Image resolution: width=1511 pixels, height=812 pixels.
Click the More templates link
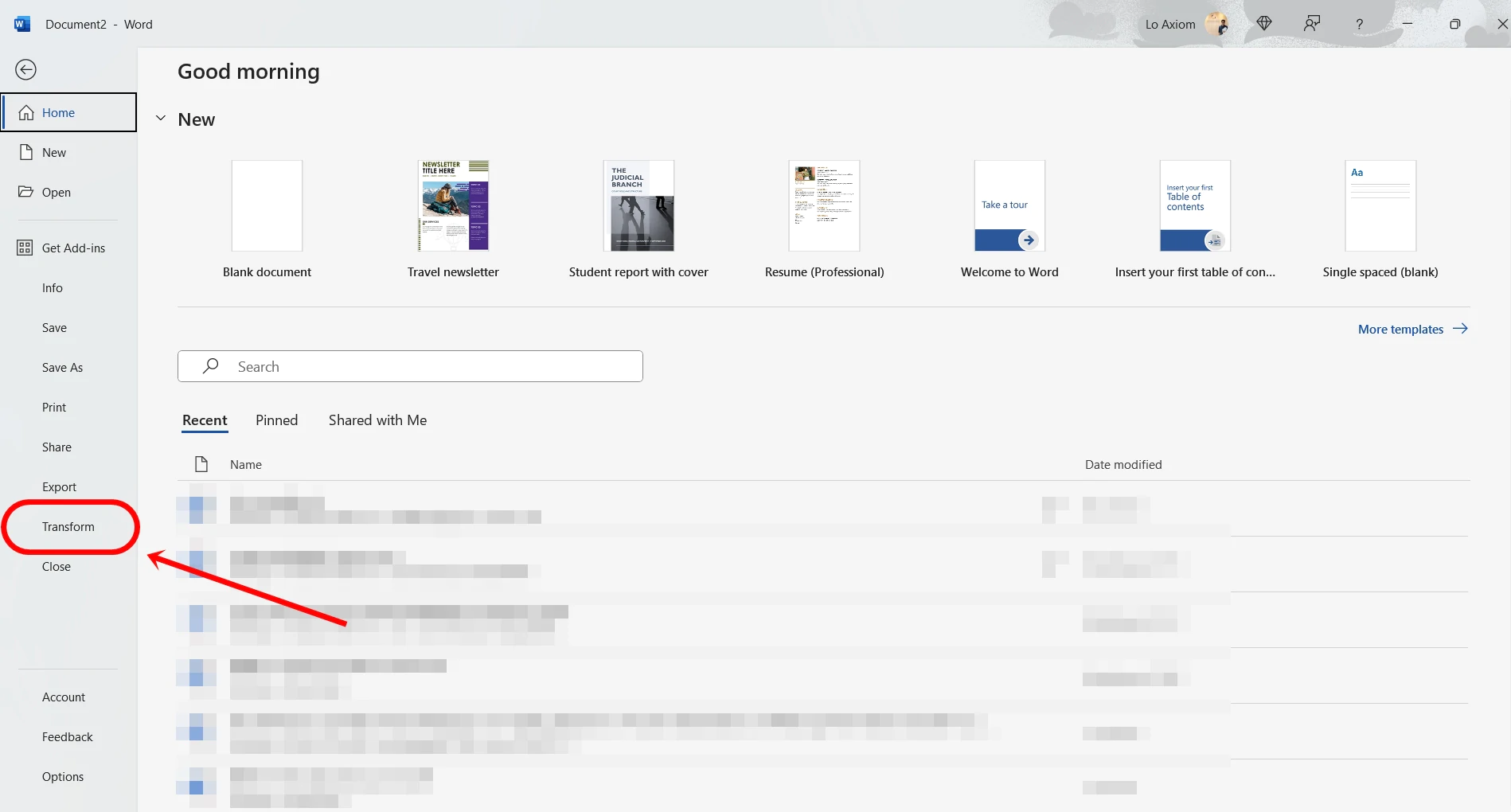[1413, 329]
